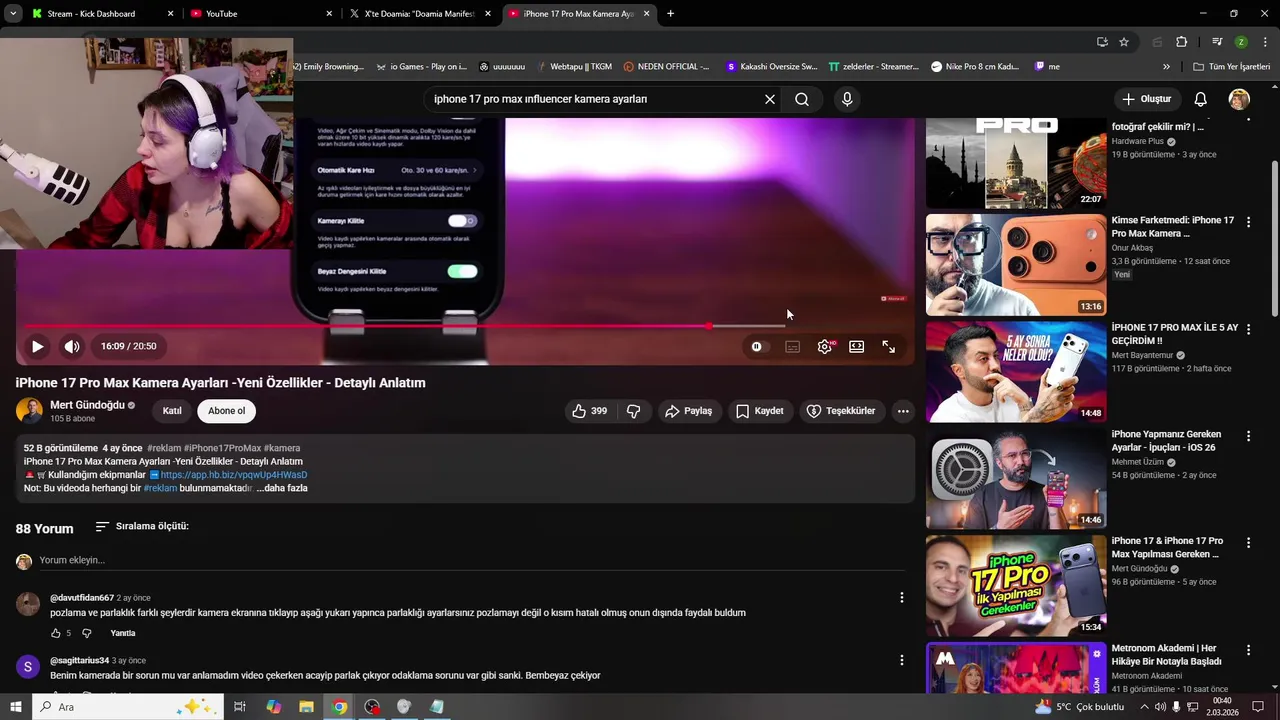This screenshot has width=1280, height=720.
Task: Toggle subtitles with the captions icon
Action: pos(792,346)
